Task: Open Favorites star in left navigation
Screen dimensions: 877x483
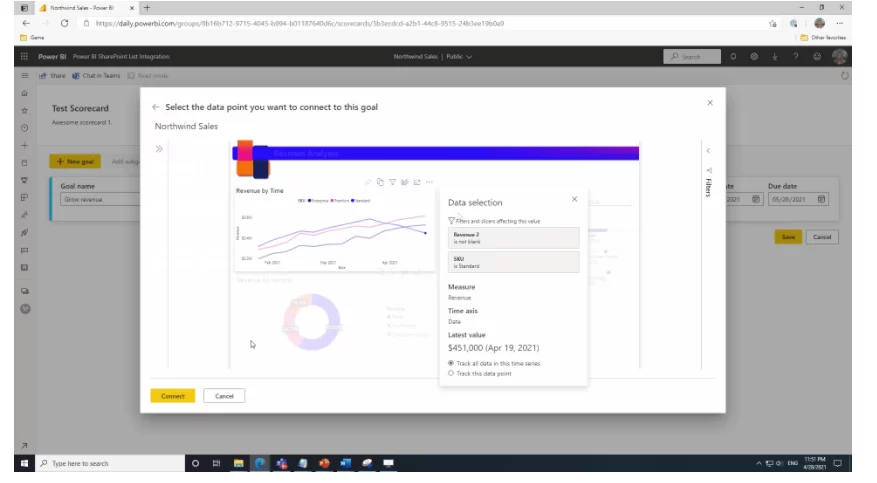Action: [25, 111]
